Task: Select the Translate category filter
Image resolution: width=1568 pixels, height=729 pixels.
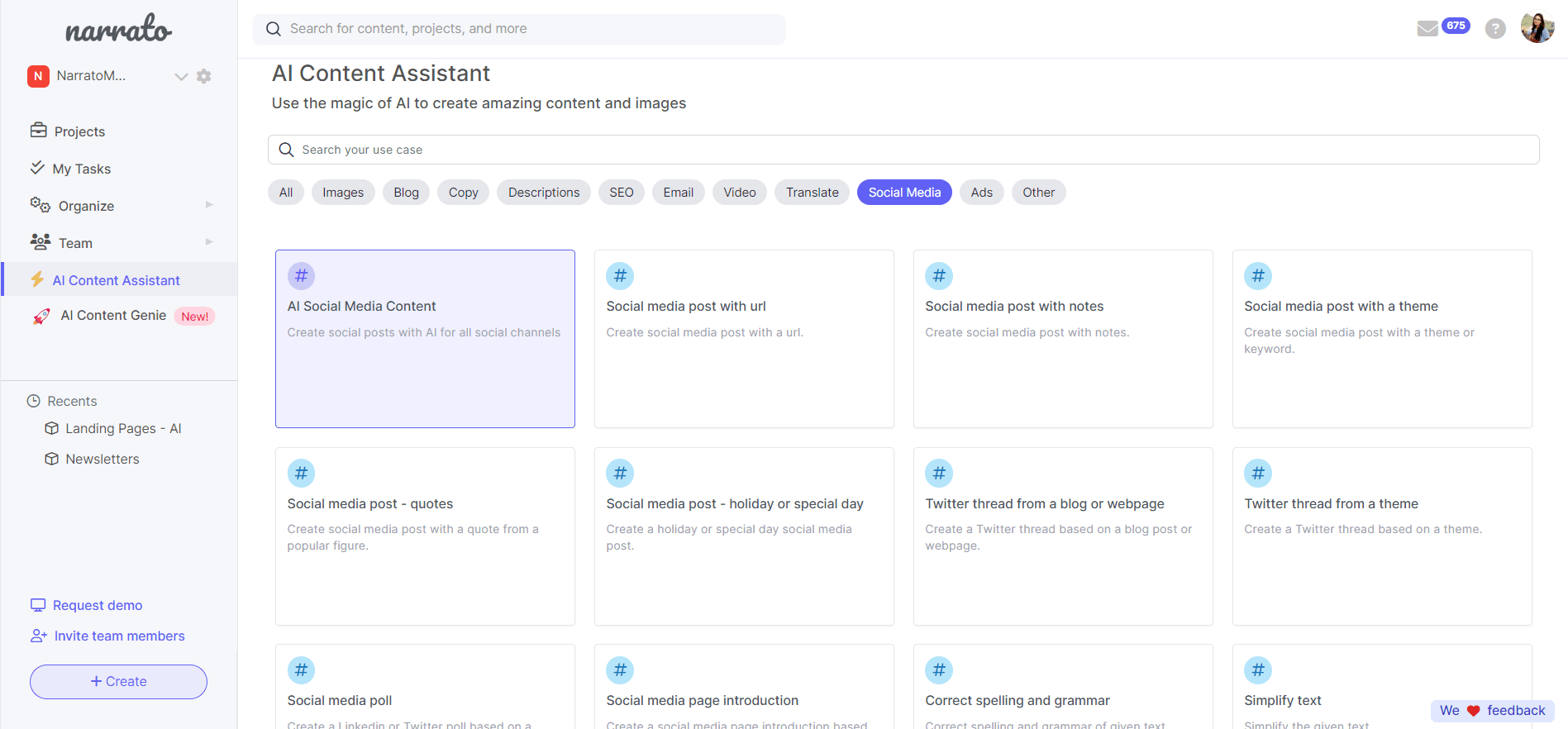Action: click(x=812, y=193)
